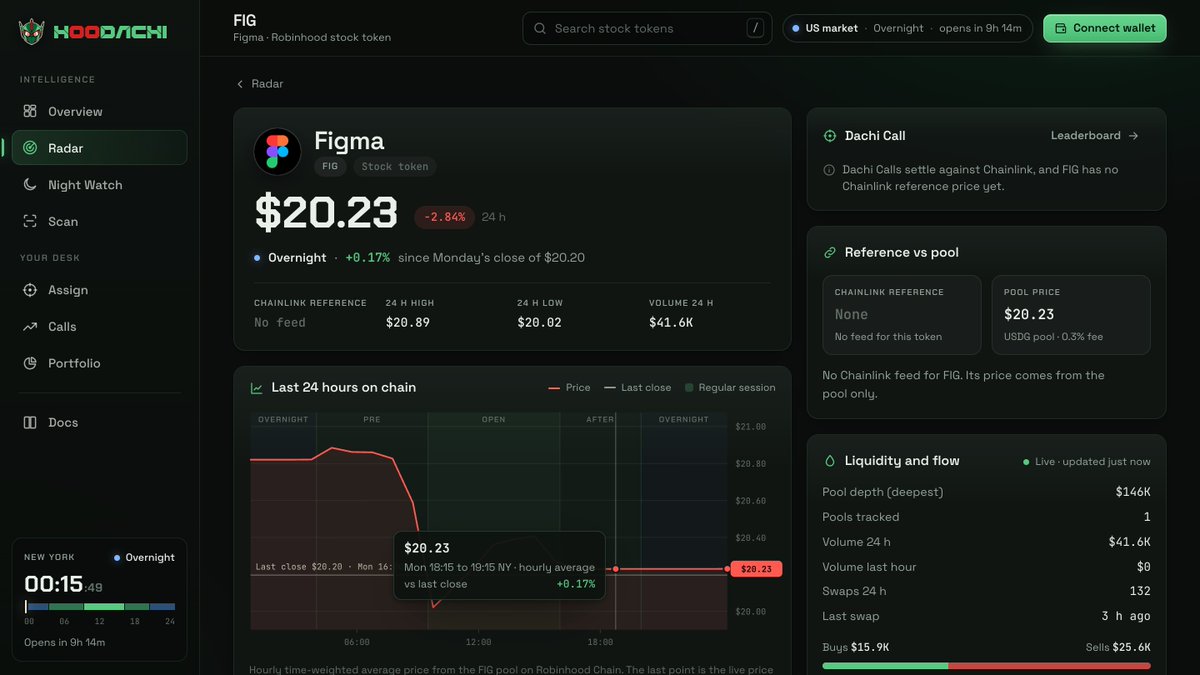Click the Pool depth value $146K
The image size is (1200, 675).
coord(1133,492)
